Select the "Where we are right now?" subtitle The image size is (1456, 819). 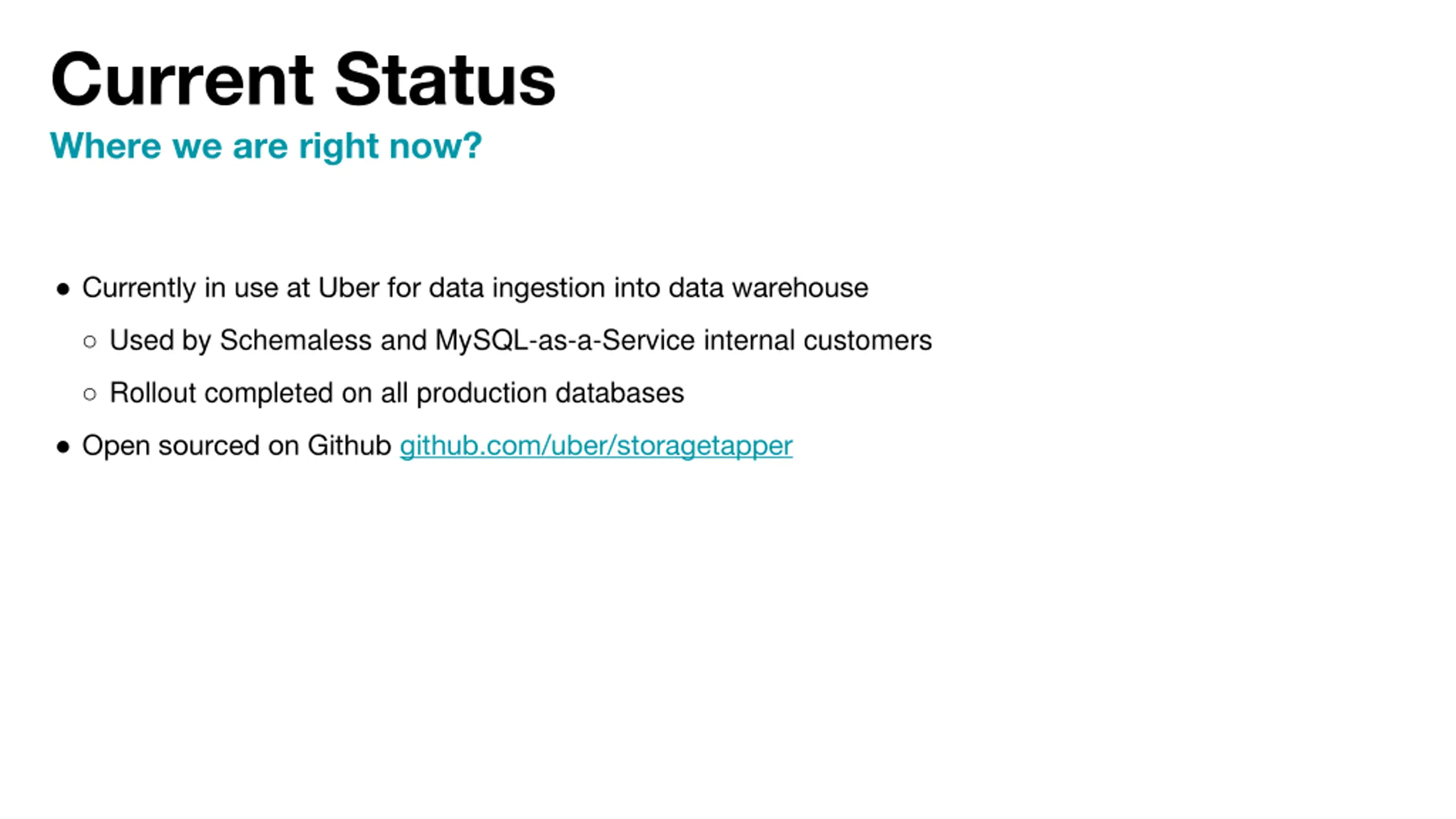266,146
